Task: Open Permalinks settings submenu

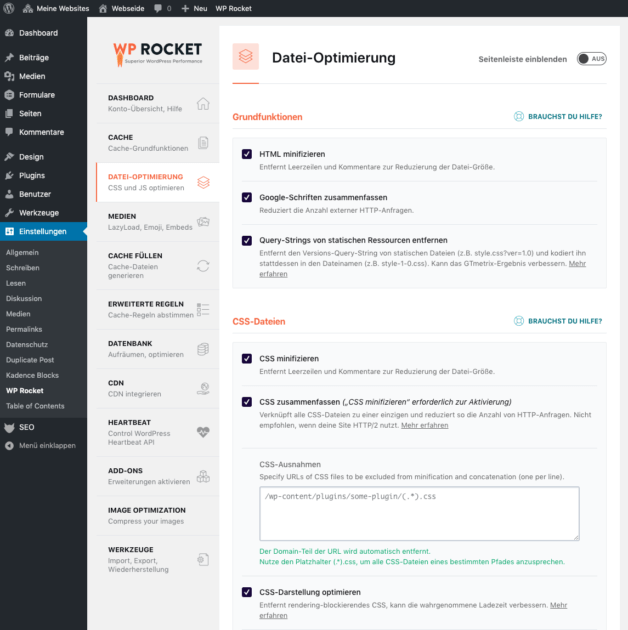Action: pyautogui.click(x=24, y=329)
